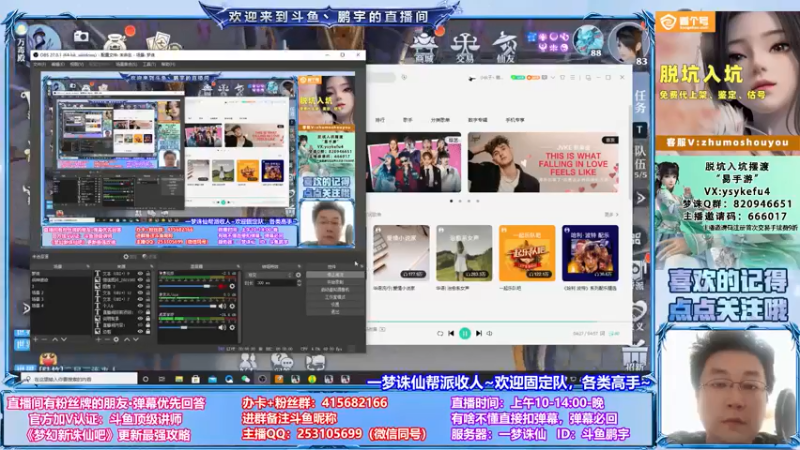Image resolution: width=800 pixels, height=450 pixels.
Task: Open OBS settings (设置) from the controls panel
Action: (x=335, y=304)
